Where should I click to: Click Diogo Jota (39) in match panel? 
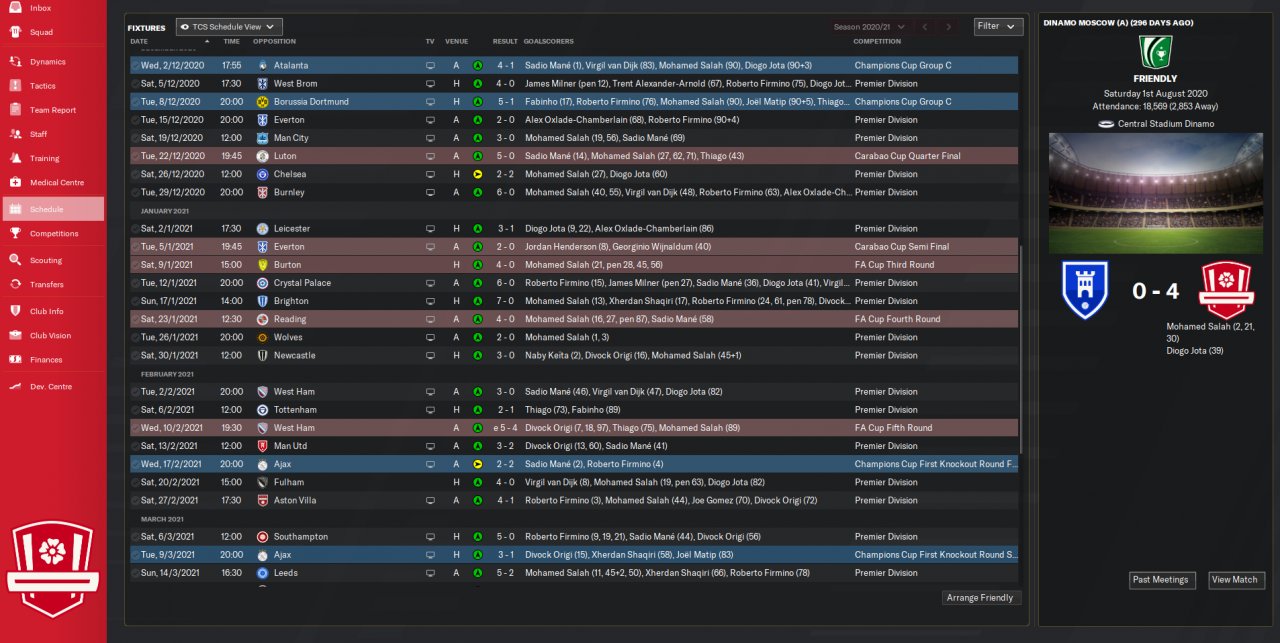point(1194,350)
